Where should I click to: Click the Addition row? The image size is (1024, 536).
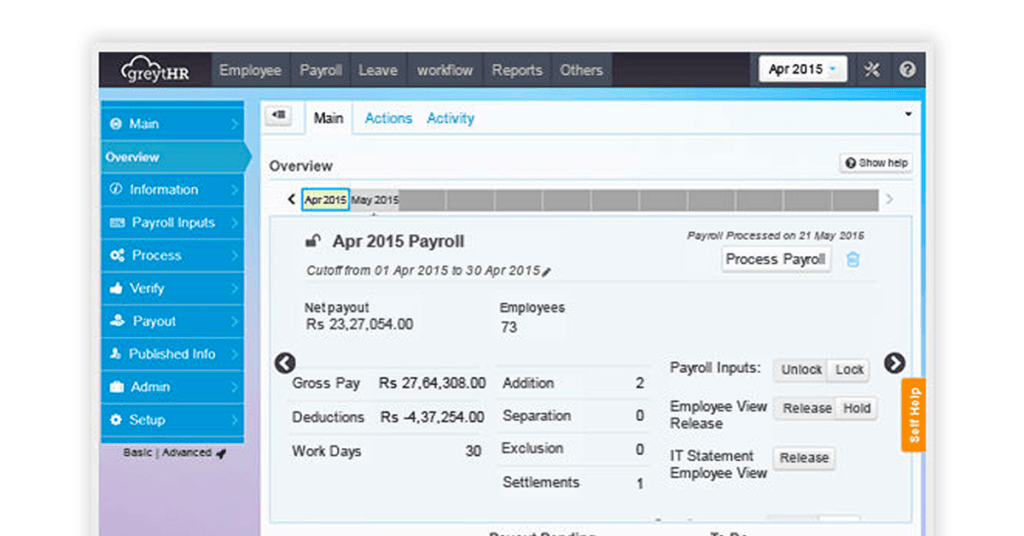(x=573, y=383)
